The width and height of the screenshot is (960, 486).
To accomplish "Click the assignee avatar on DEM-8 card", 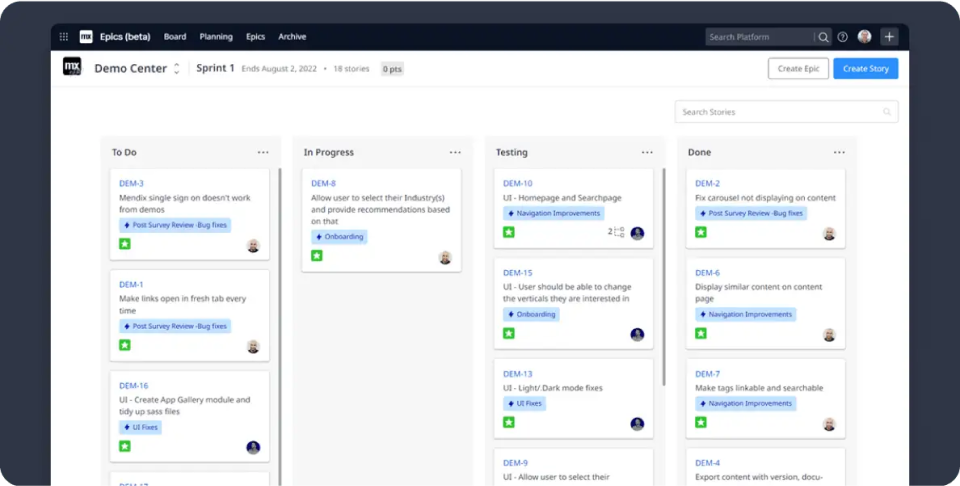I will tap(445, 257).
